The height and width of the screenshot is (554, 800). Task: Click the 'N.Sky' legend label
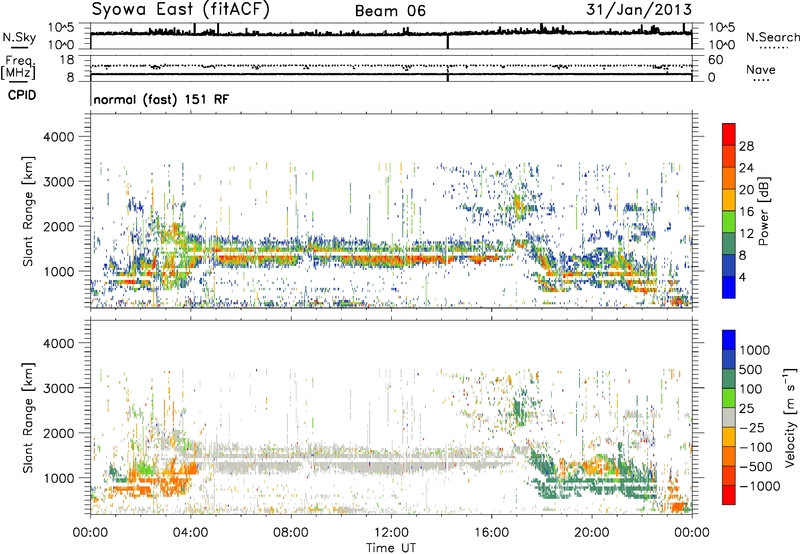[19, 37]
